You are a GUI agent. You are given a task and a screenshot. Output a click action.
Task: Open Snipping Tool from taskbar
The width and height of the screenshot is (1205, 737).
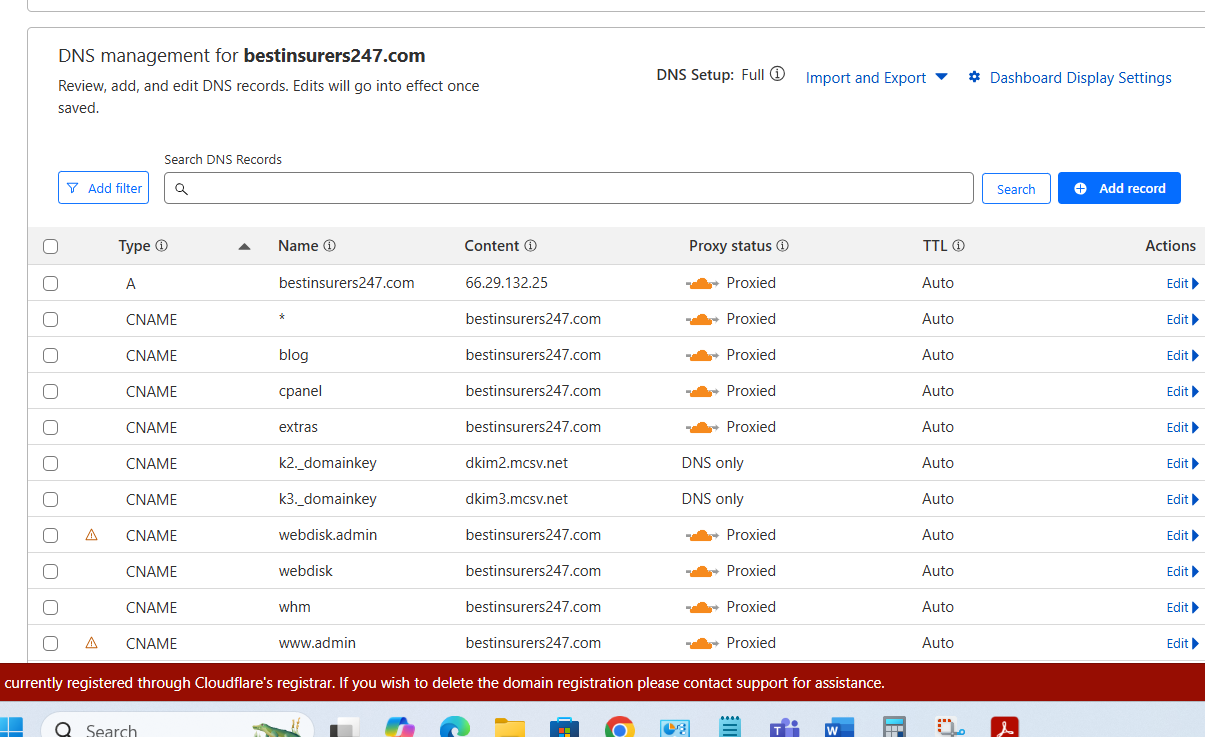coord(949,728)
